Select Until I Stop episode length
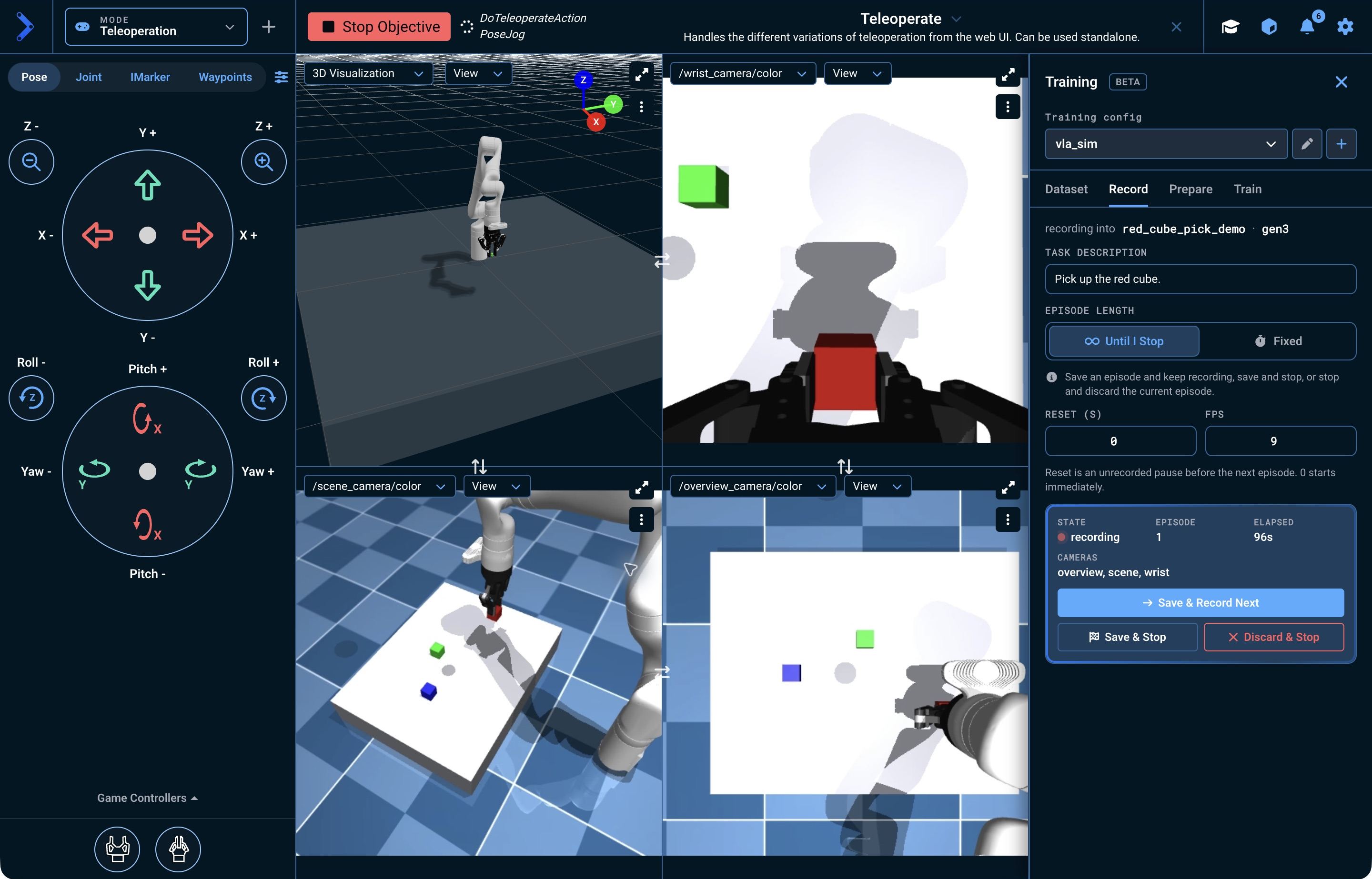Viewport: 1372px width, 879px height. point(1124,341)
